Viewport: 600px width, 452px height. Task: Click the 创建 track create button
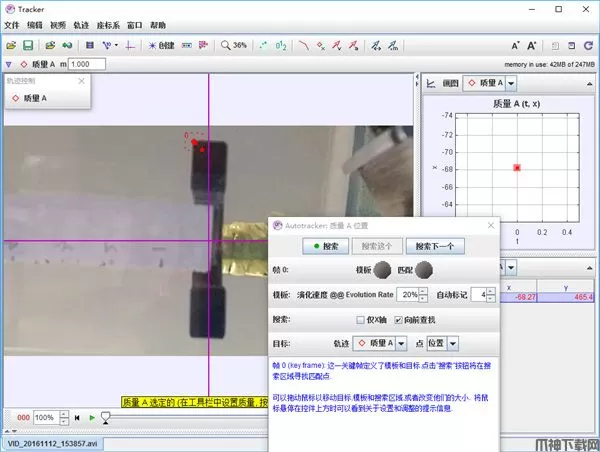click(161, 46)
